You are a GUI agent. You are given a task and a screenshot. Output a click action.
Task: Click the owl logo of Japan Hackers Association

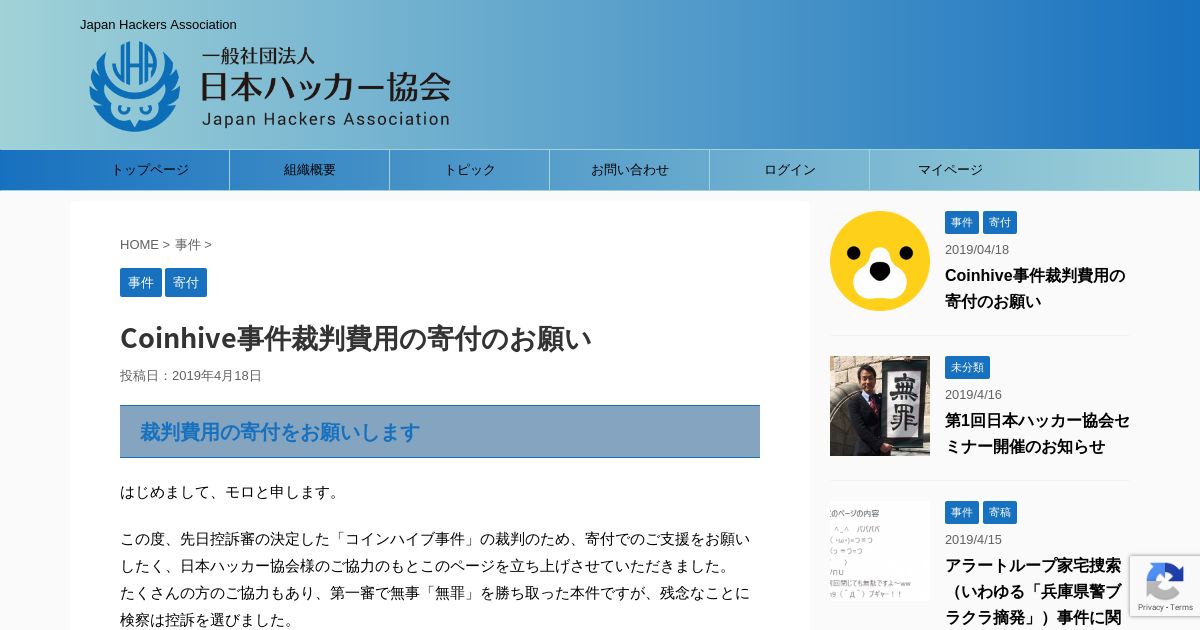[x=135, y=87]
